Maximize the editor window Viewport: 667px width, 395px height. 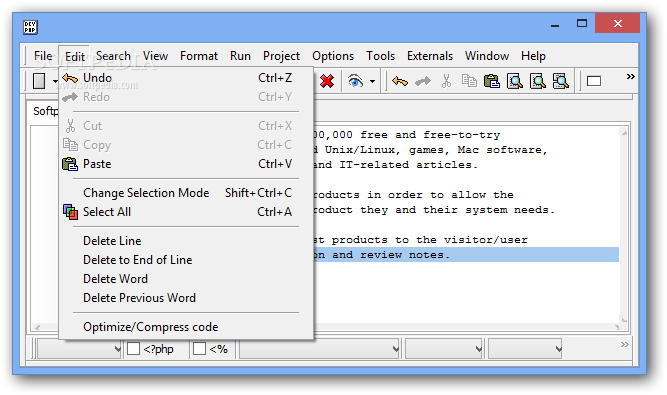pos(582,23)
